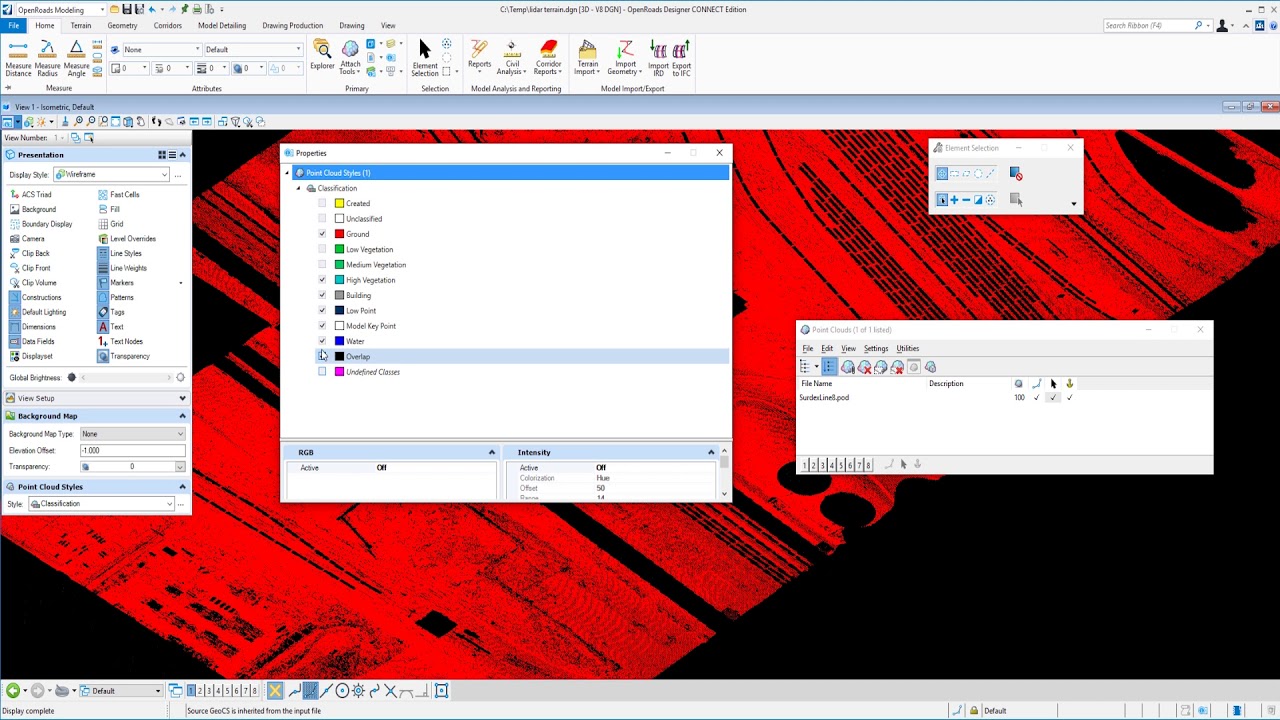This screenshot has height=720, width=1280.
Task: Click the Attach Tools icon
Action: [x=349, y=58]
